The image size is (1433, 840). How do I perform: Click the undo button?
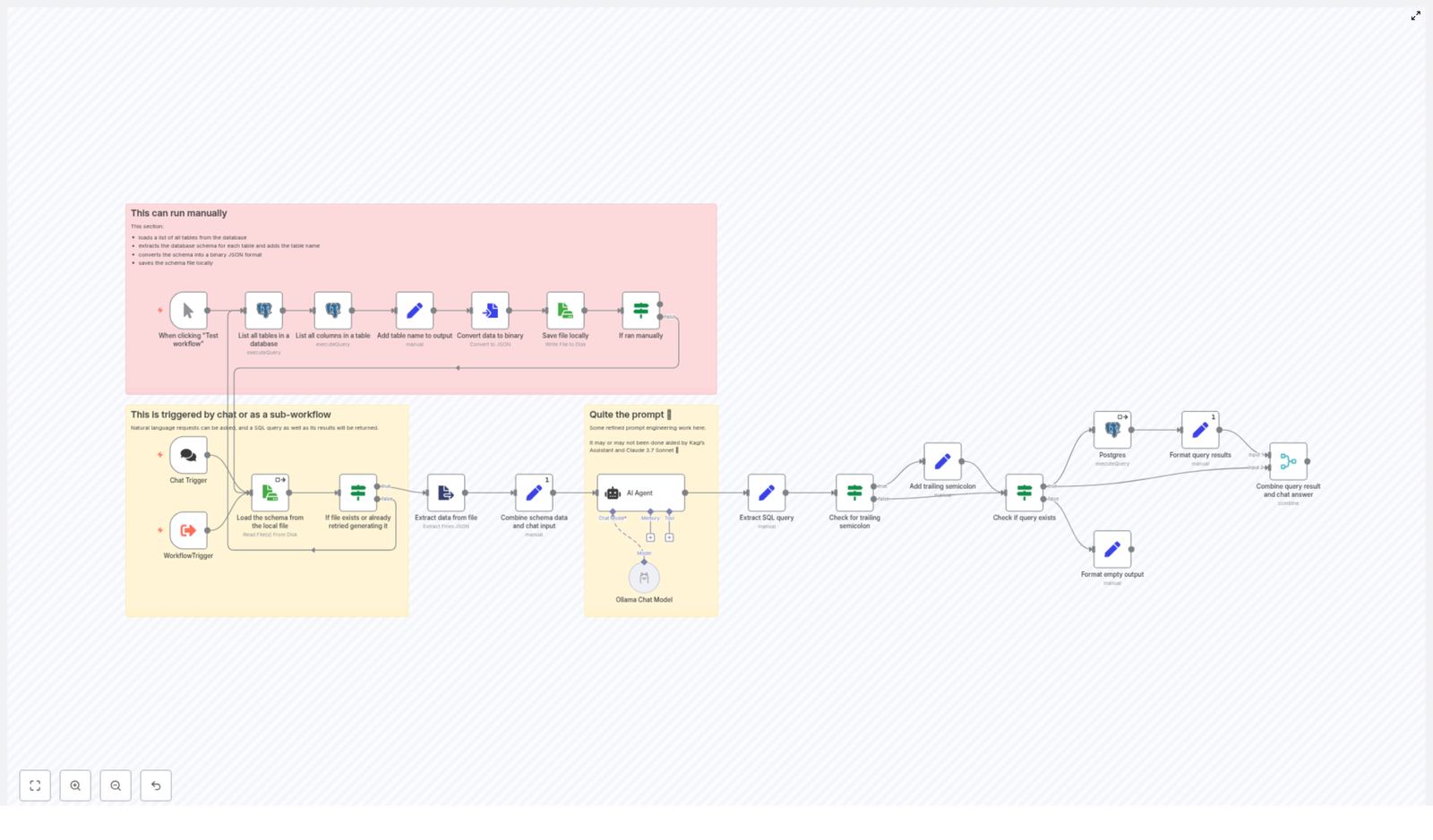pos(156,785)
